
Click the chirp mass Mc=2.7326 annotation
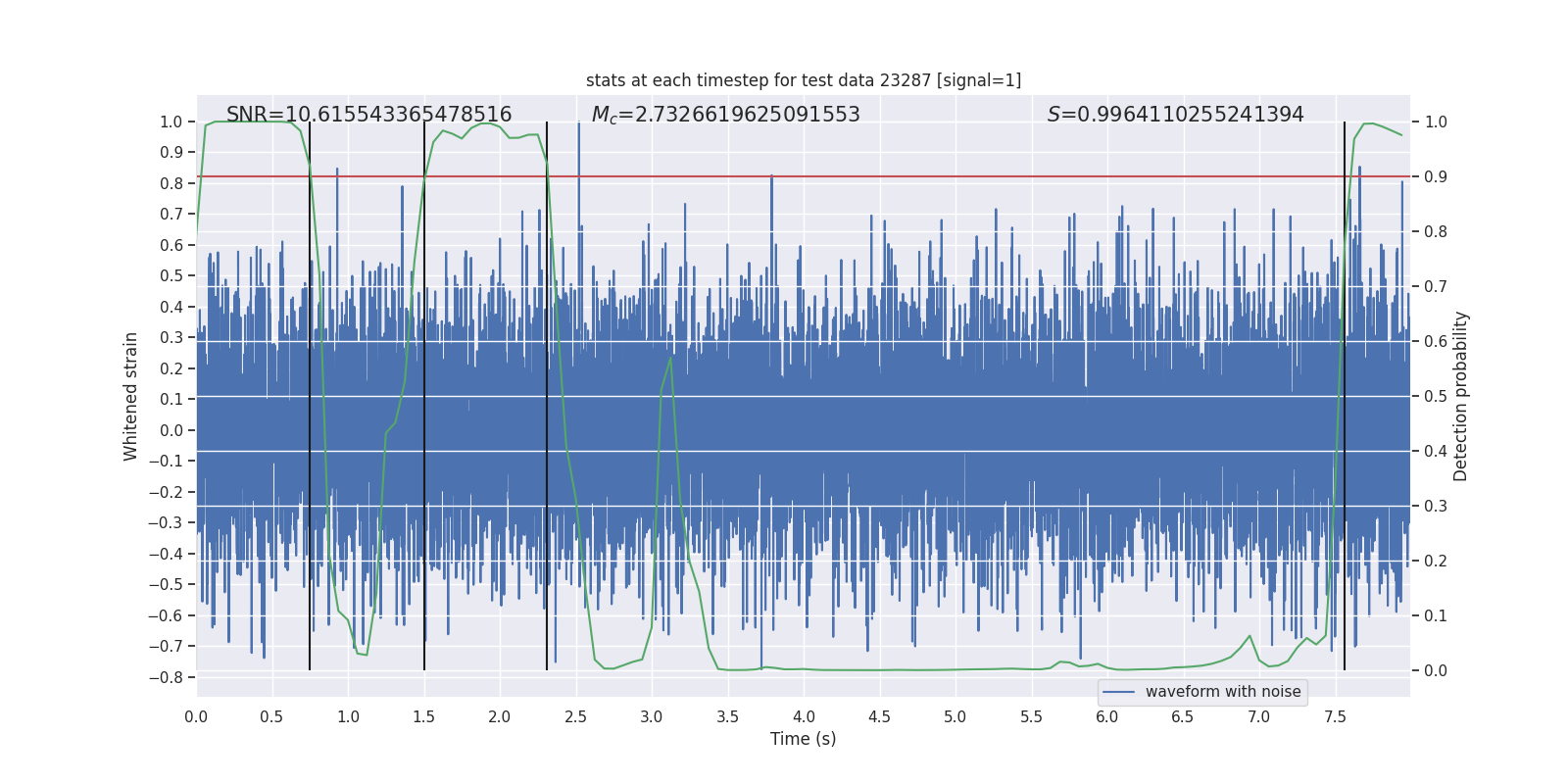[x=725, y=115]
